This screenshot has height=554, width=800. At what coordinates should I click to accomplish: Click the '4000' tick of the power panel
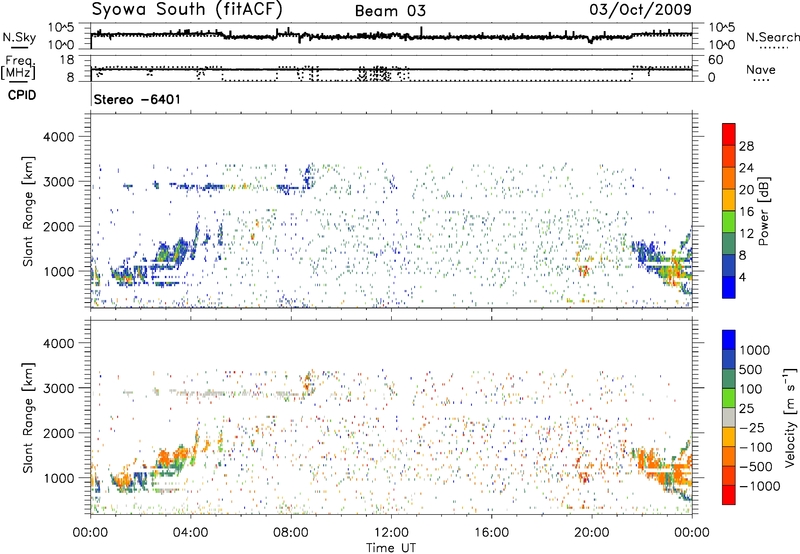(58, 137)
